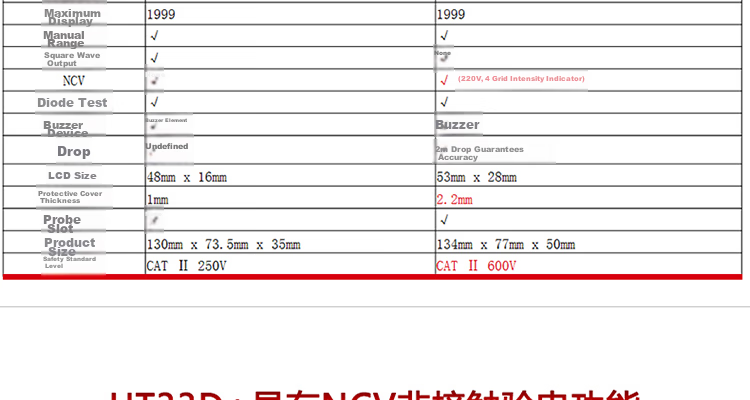Viewport: 750px width, 400px height.
Task: Click the 'Protective Cover Thickness' row label
Action: [x=70, y=197]
